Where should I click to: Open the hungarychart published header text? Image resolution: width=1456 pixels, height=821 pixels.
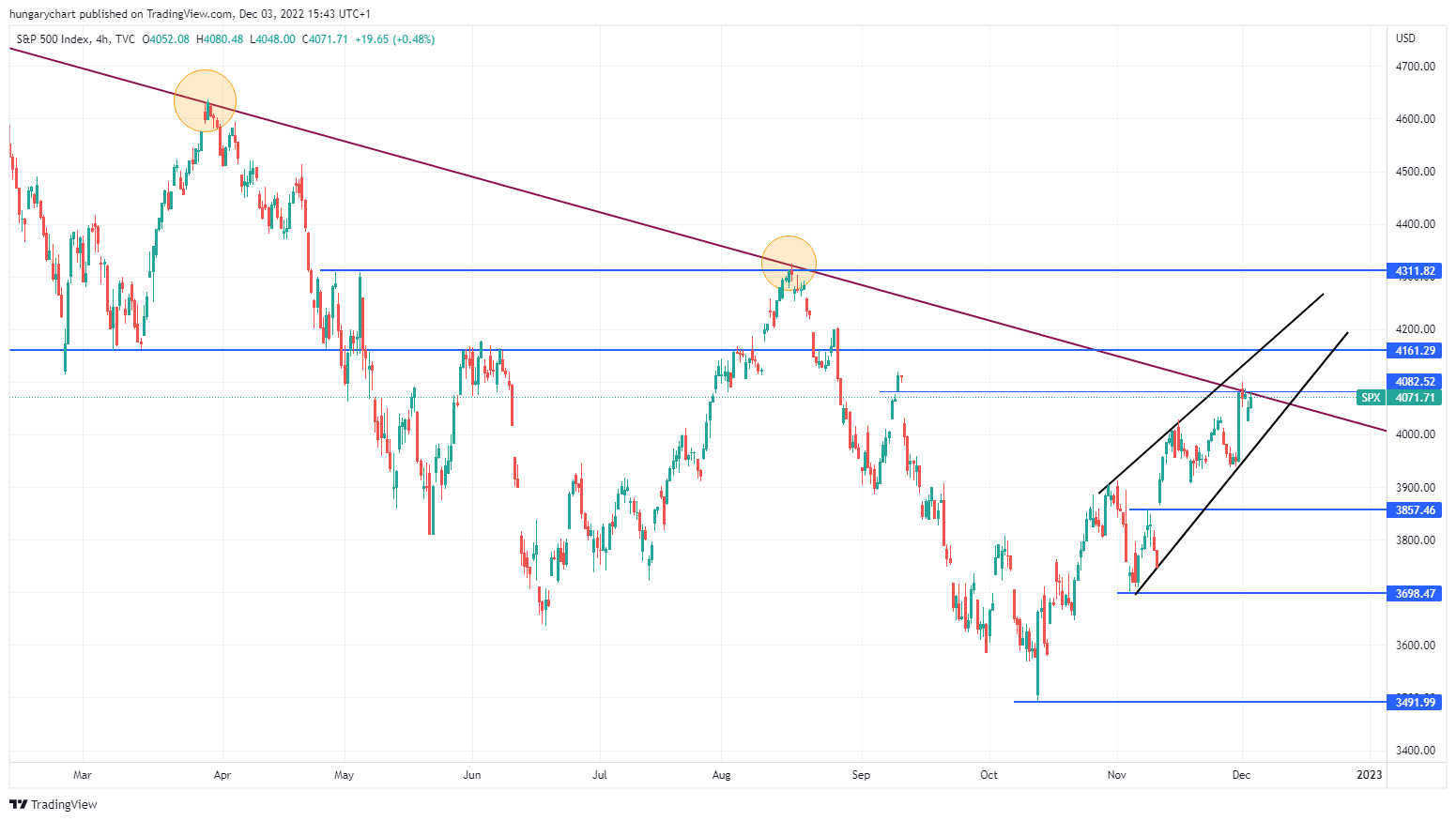[190, 14]
